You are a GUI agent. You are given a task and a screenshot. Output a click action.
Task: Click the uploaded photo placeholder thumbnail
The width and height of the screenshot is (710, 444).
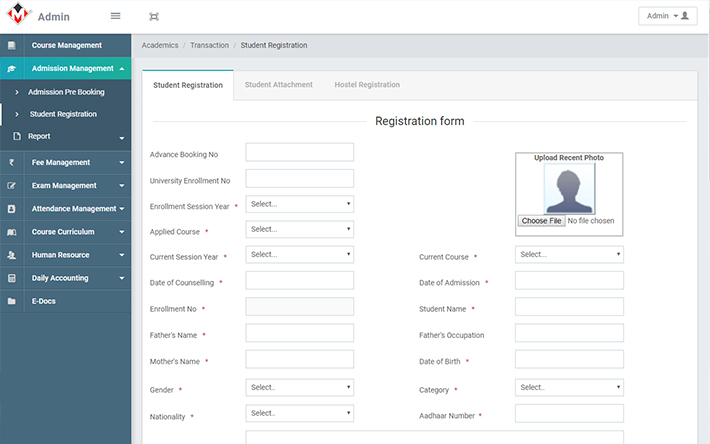pos(569,188)
